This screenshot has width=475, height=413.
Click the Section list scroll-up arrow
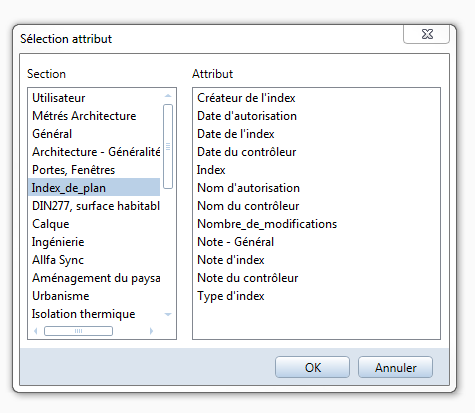168,96
